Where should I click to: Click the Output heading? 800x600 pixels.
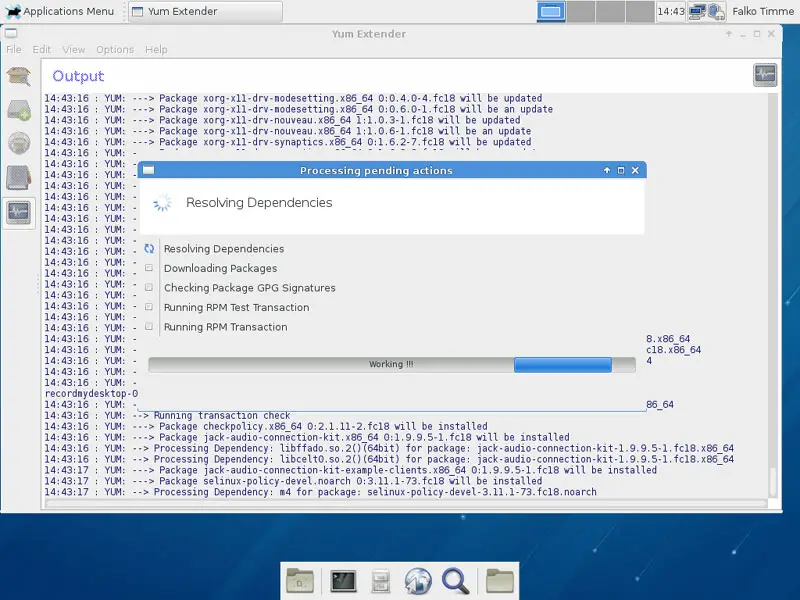click(78, 76)
